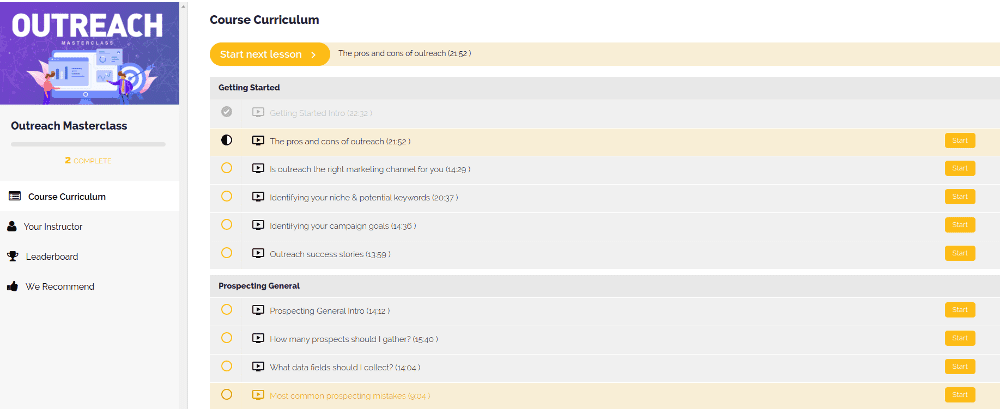1000x409 pixels.
Task: Click arrow on Start next lesson button
Action: (313, 55)
